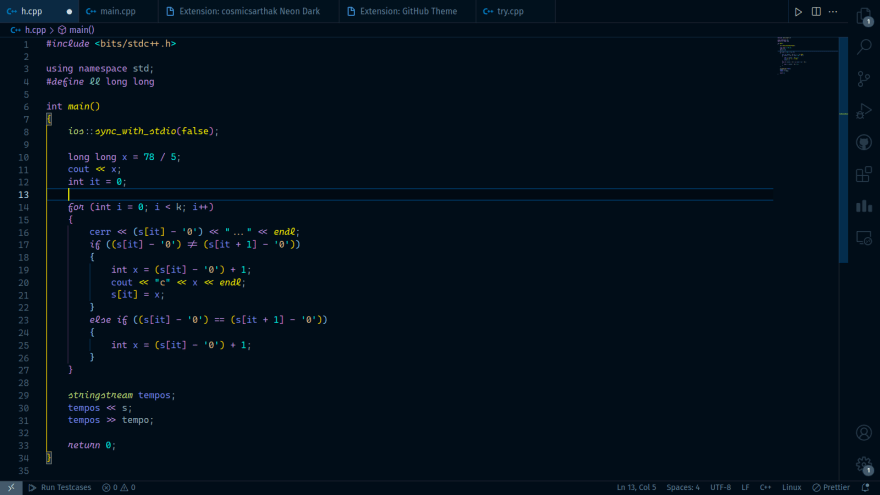This screenshot has width=880, height=495.
Task: Click the for loop header line
Action: [141, 207]
